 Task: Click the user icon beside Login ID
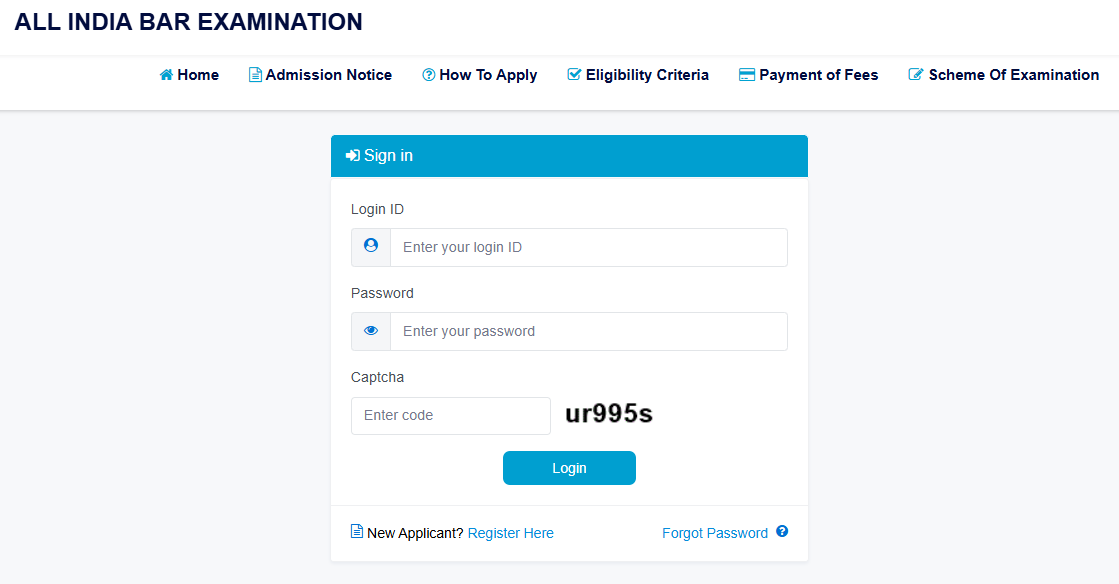tap(371, 246)
